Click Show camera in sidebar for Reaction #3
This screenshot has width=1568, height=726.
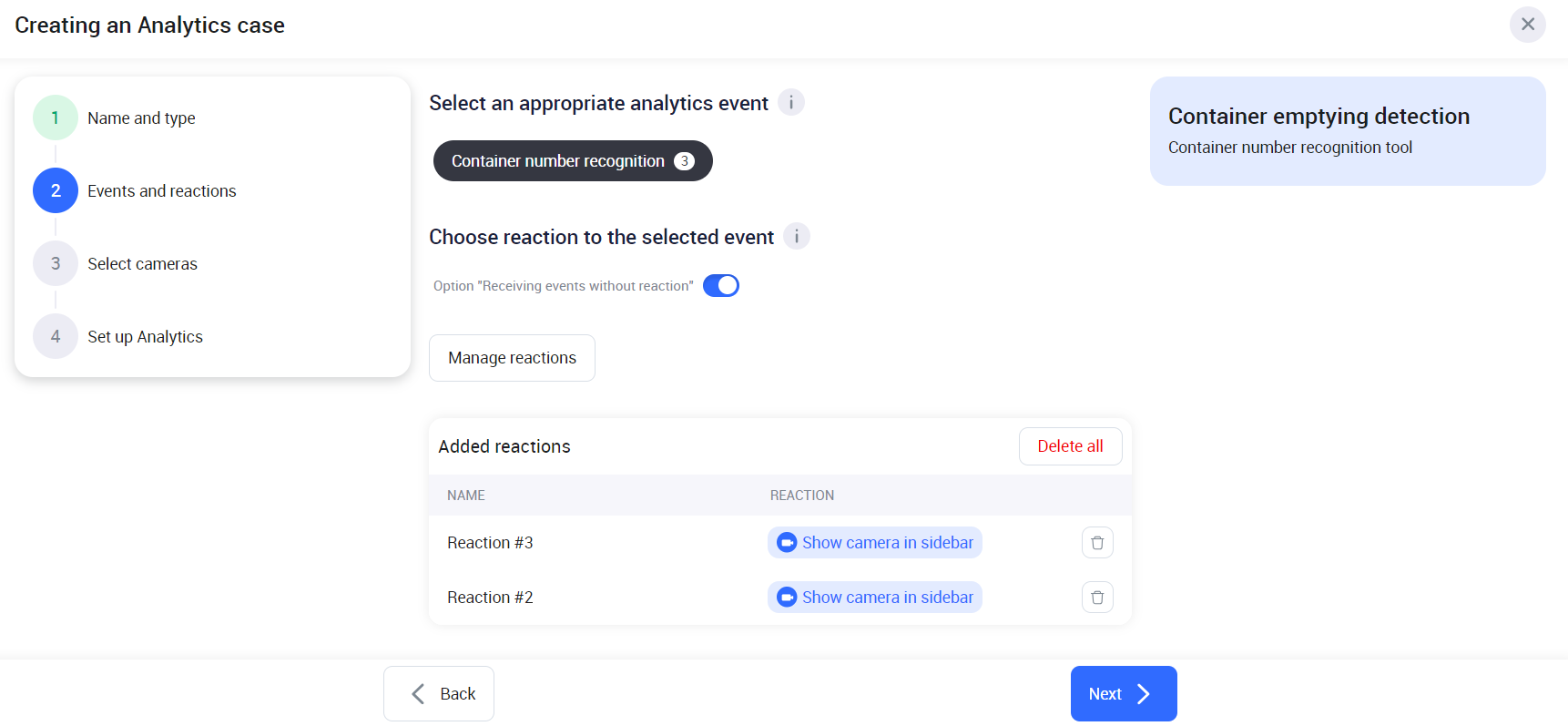887,543
